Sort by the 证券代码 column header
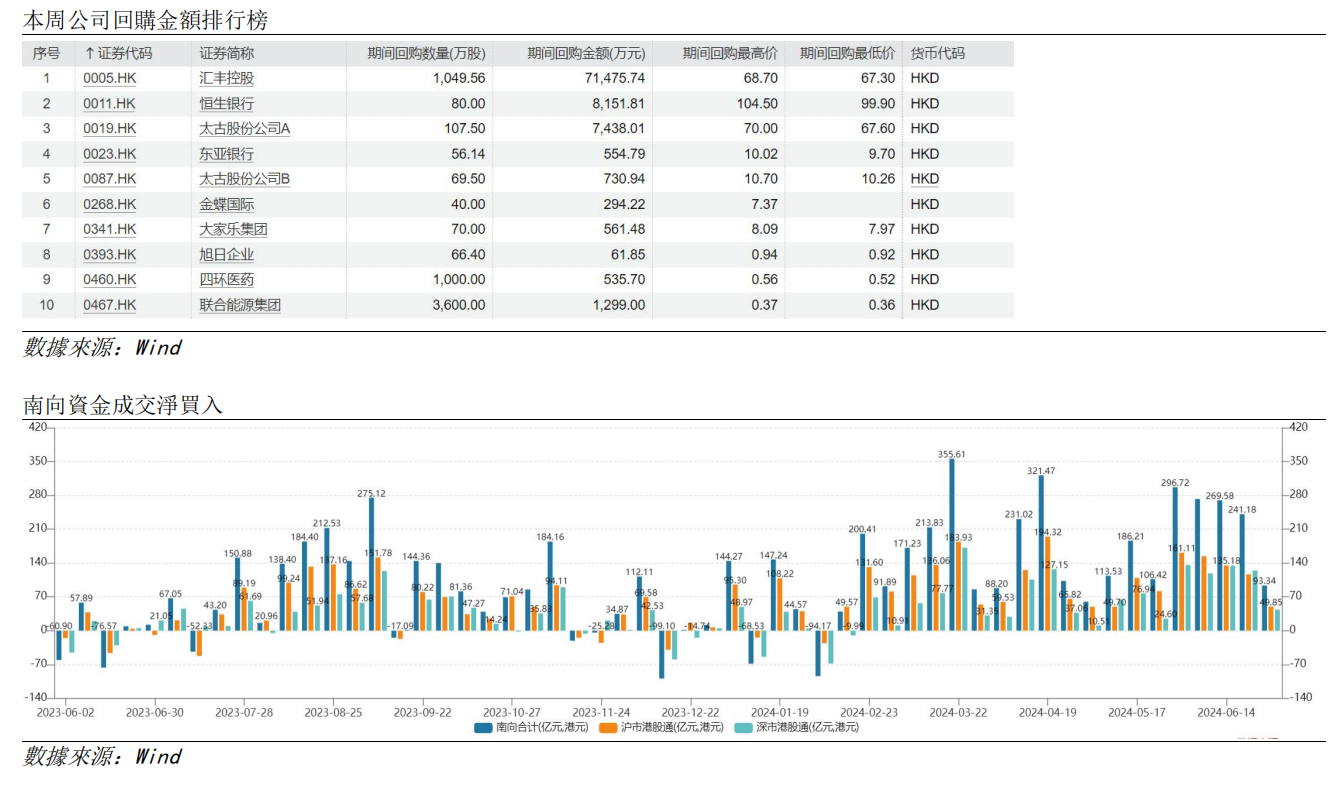 119,54
